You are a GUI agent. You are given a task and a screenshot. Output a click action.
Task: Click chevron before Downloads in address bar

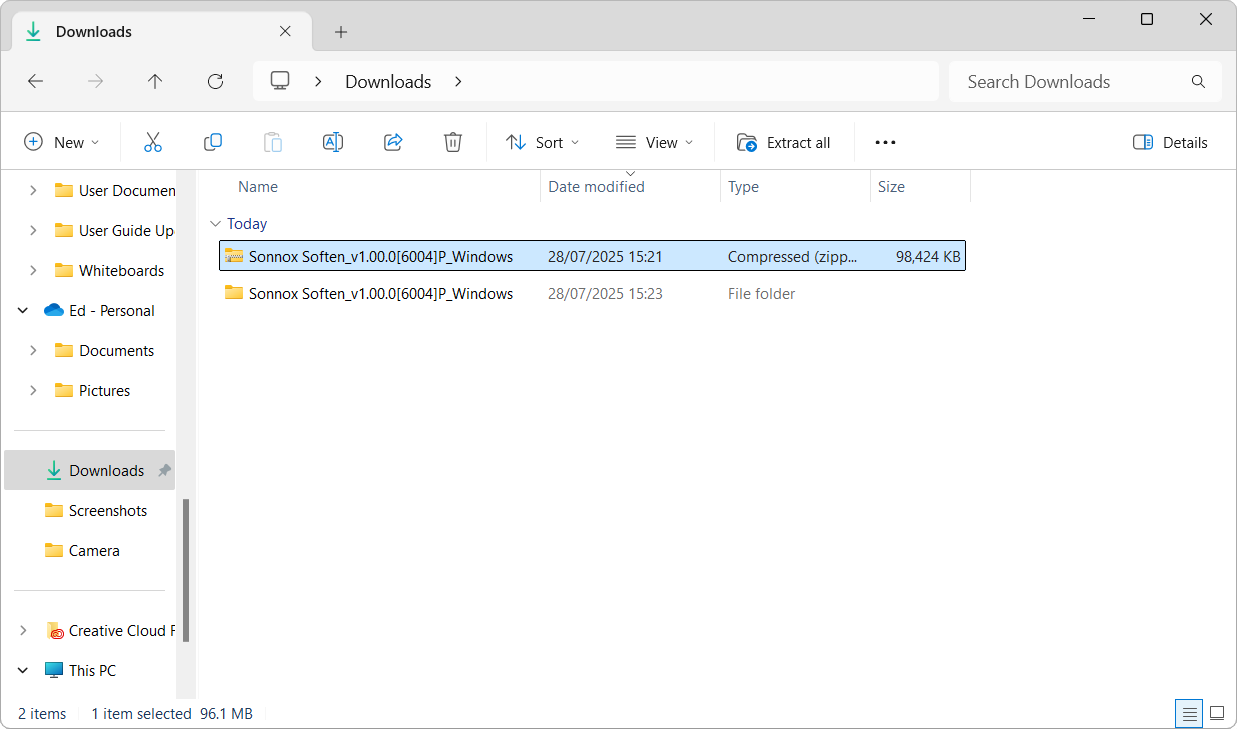pos(318,81)
